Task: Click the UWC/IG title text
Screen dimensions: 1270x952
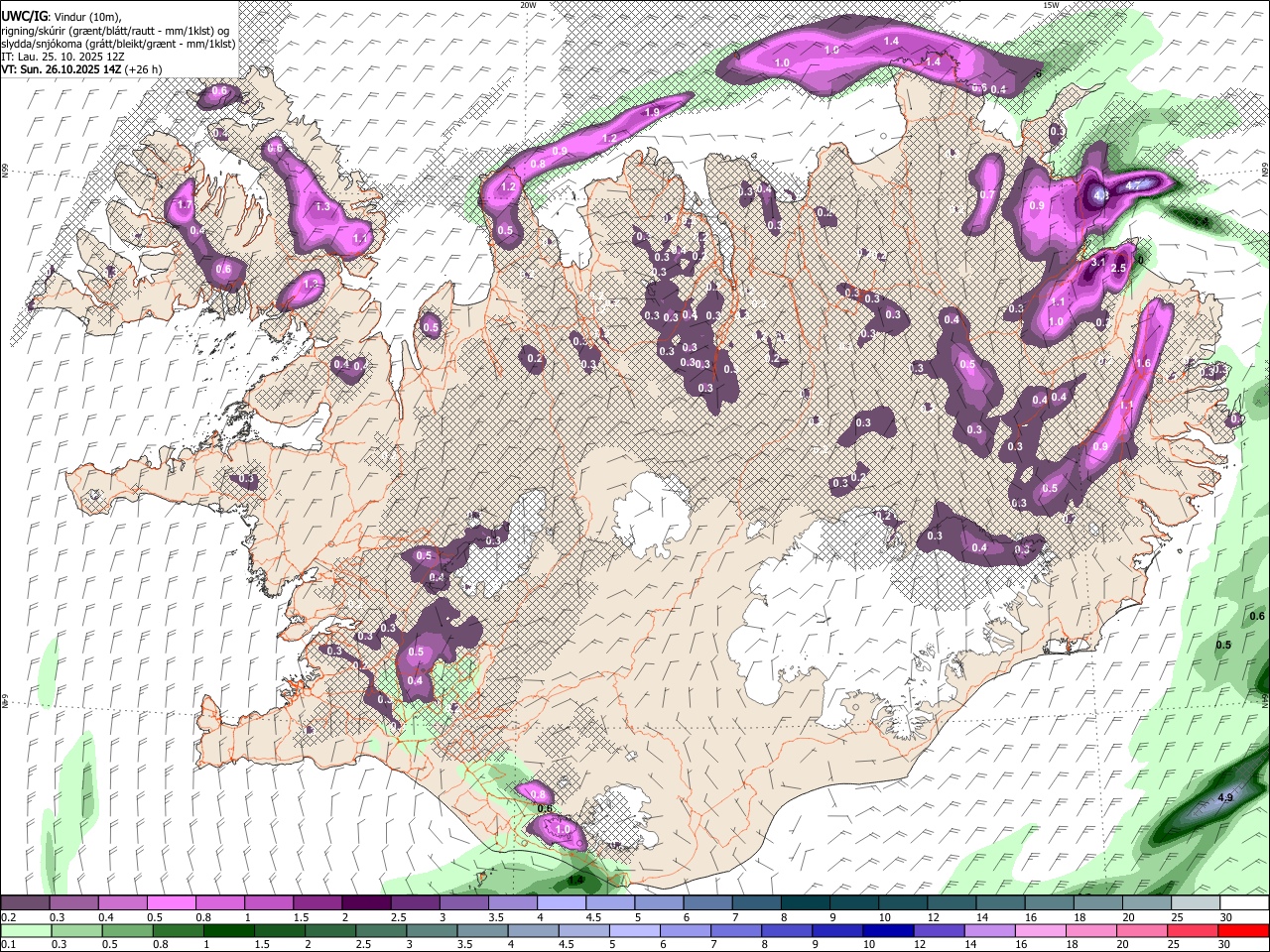Action: 23,17
